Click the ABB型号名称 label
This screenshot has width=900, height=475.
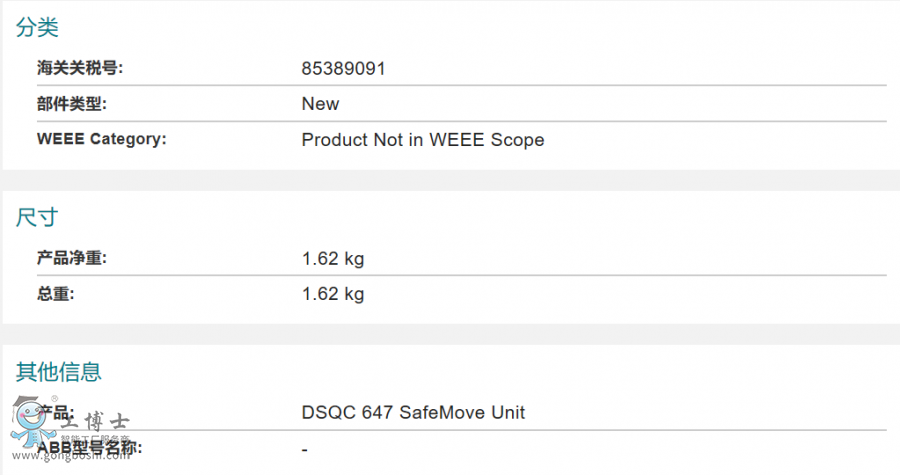click(x=95, y=448)
